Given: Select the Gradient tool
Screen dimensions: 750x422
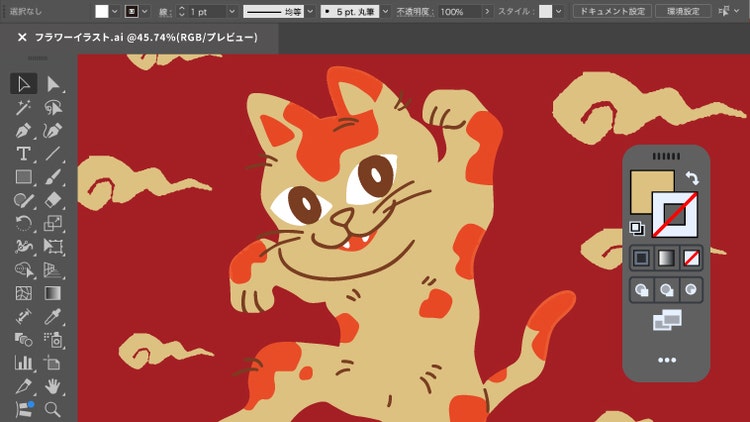Looking at the screenshot, I should (x=53, y=293).
